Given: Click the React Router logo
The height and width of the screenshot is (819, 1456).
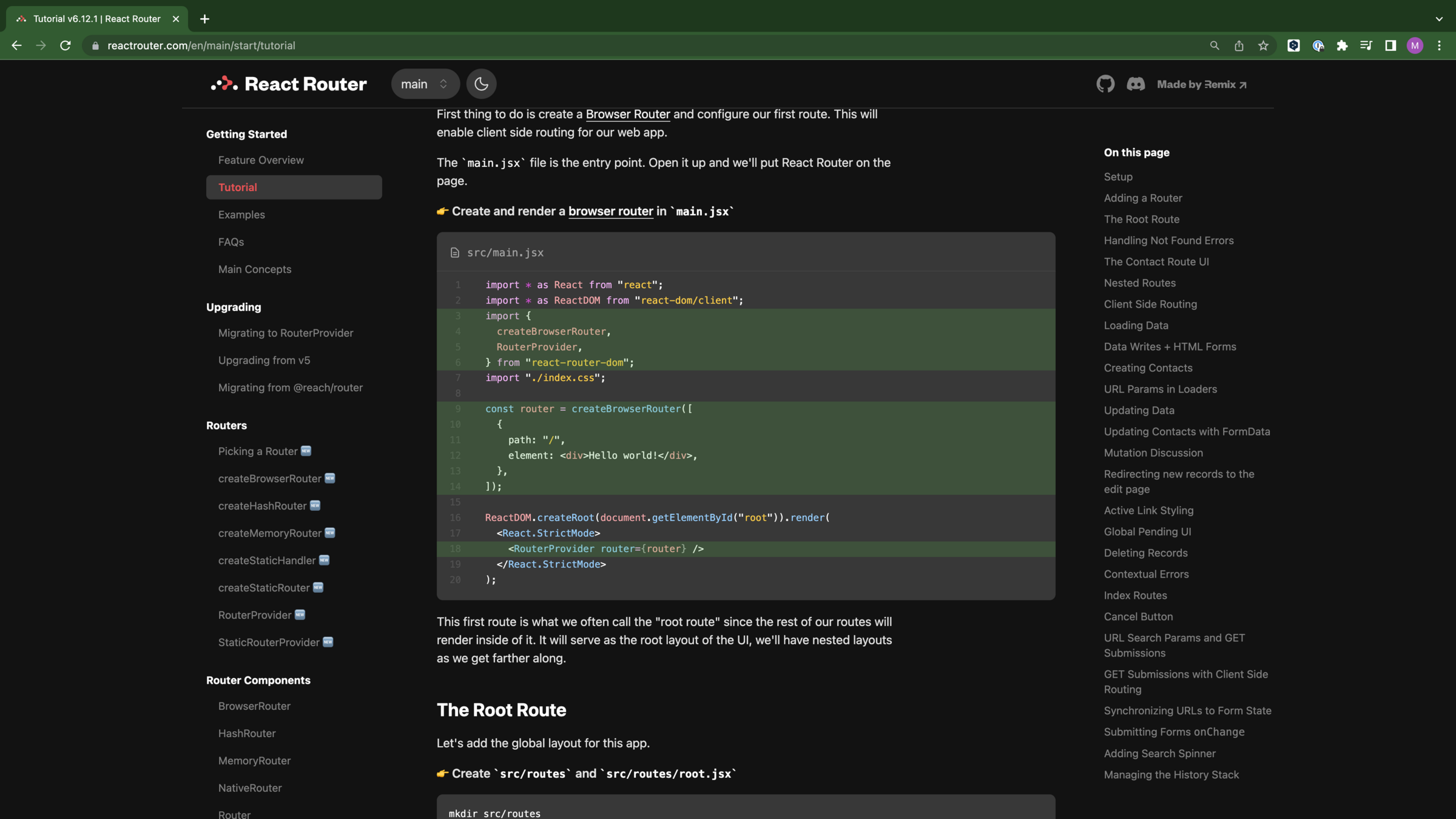Looking at the screenshot, I should click(289, 84).
